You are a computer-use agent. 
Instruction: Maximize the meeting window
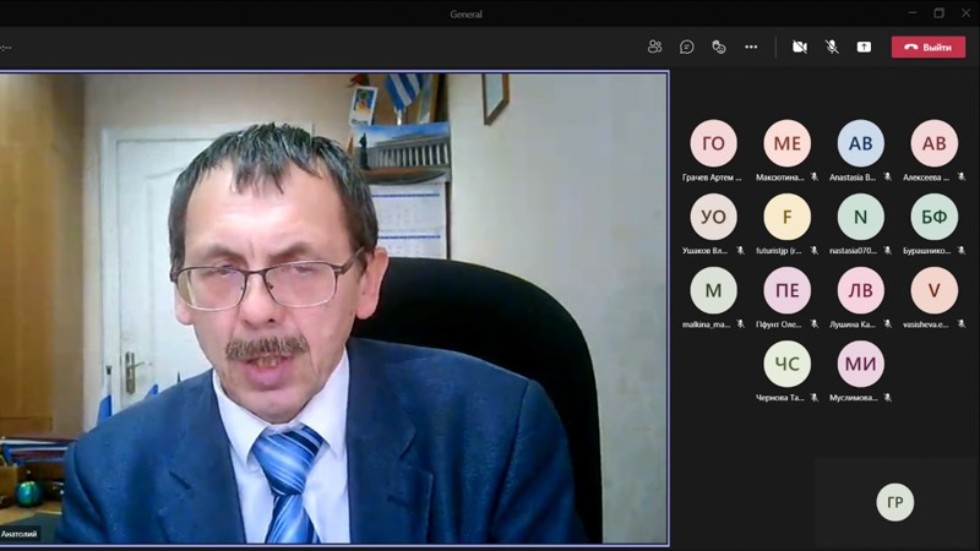[x=939, y=13]
